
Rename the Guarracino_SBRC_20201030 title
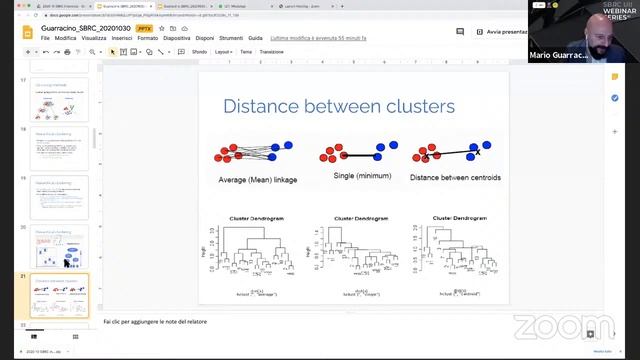86,28
